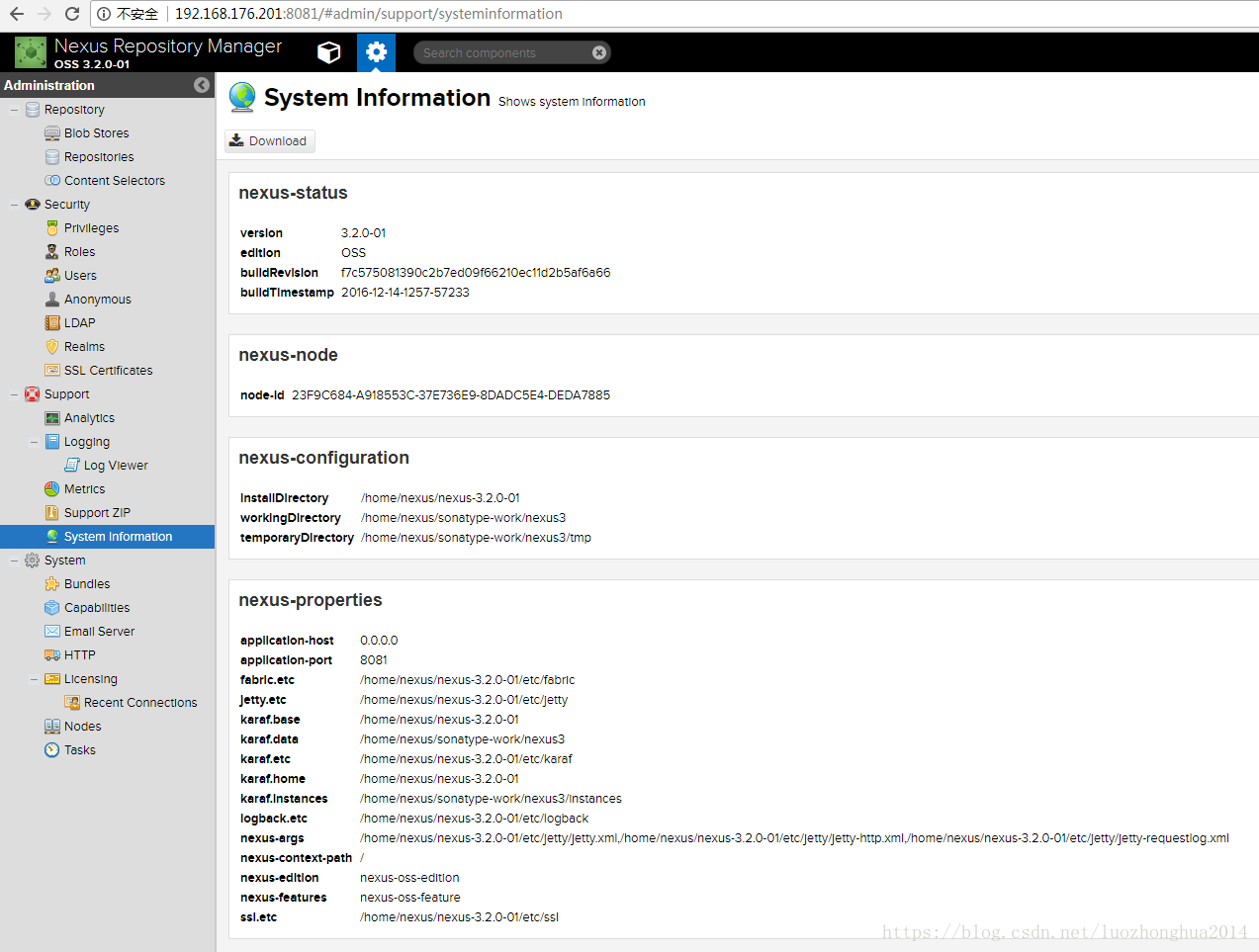Collapse the Security tree node
This screenshot has height=952, width=1259.
click(14, 205)
